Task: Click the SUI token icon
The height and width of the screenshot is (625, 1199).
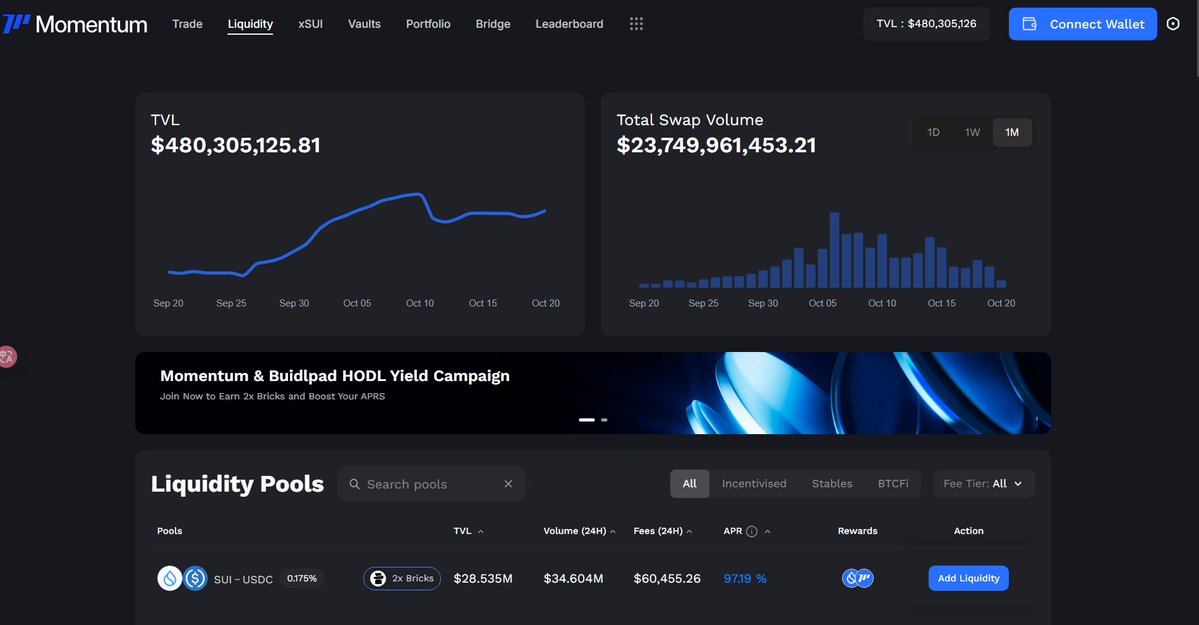Action: [169, 578]
